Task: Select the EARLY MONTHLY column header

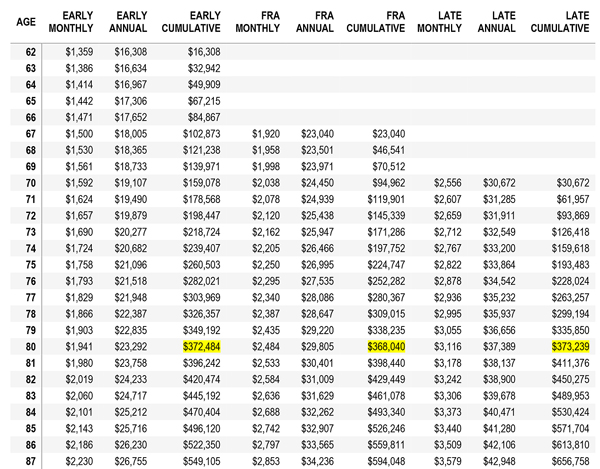Action: tap(71, 22)
